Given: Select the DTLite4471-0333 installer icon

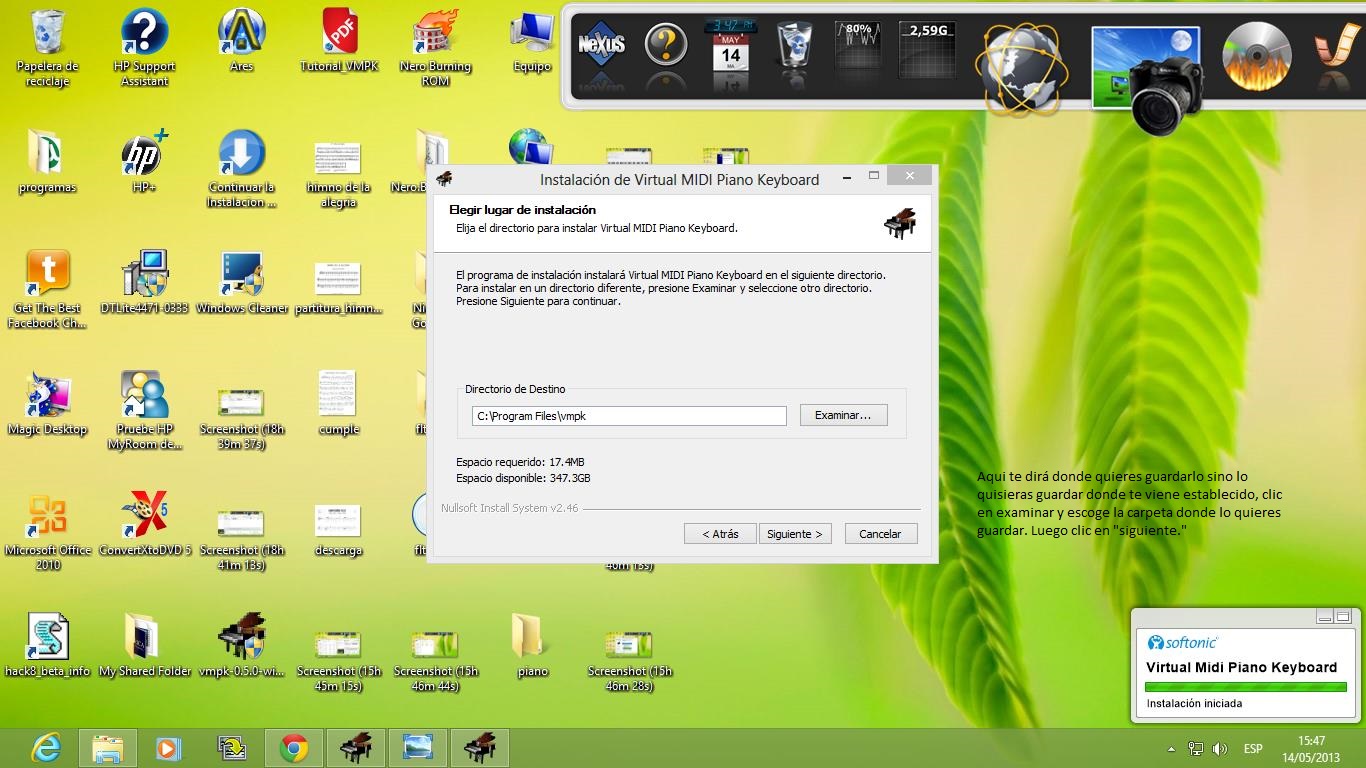Looking at the screenshot, I should point(144,283).
